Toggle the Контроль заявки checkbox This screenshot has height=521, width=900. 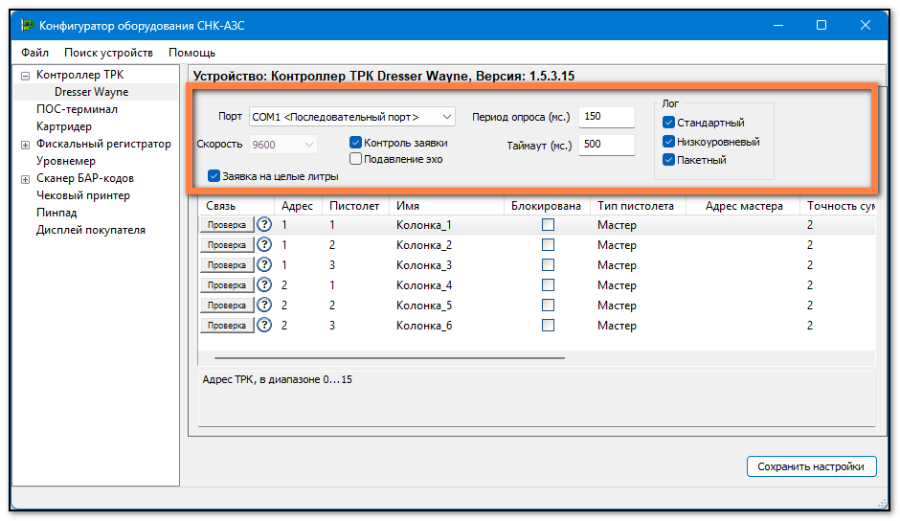355,143
